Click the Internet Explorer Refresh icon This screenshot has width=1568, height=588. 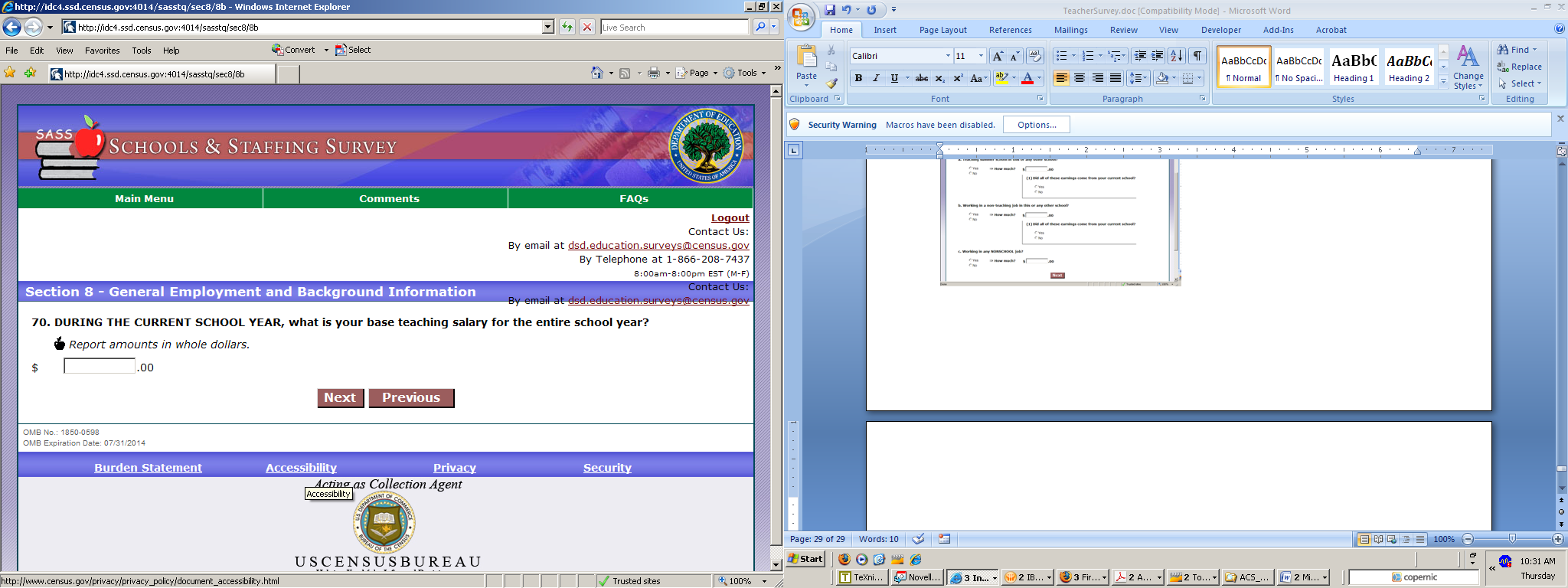tap(567, 28)
